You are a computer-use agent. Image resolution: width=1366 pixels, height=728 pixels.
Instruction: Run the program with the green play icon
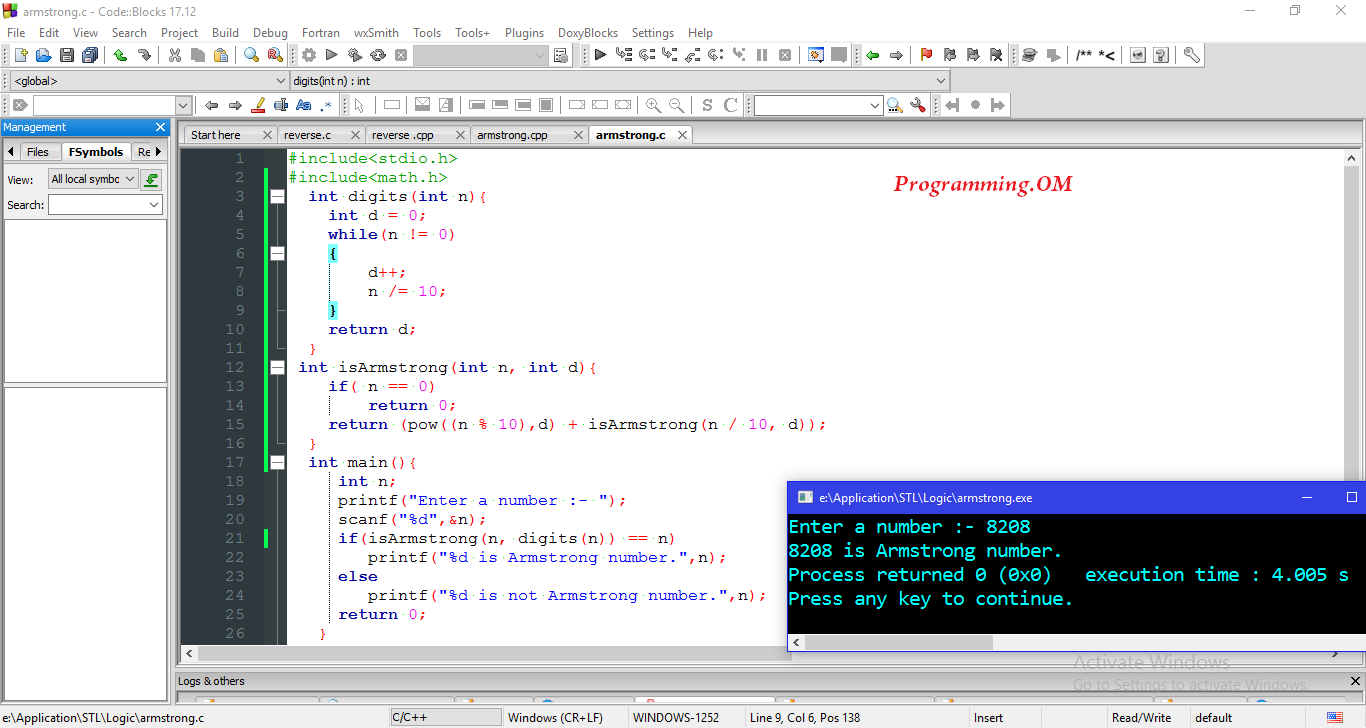[x=331, y=55]
